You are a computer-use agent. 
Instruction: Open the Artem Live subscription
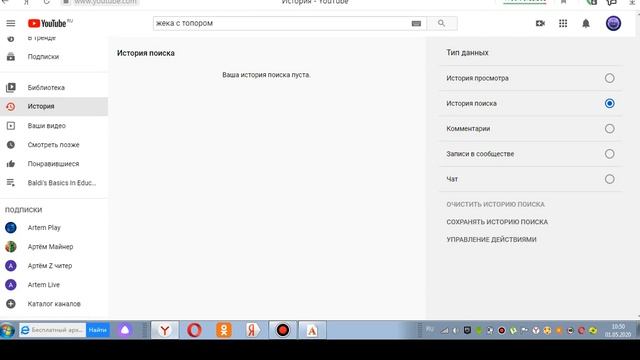point(44,284)
